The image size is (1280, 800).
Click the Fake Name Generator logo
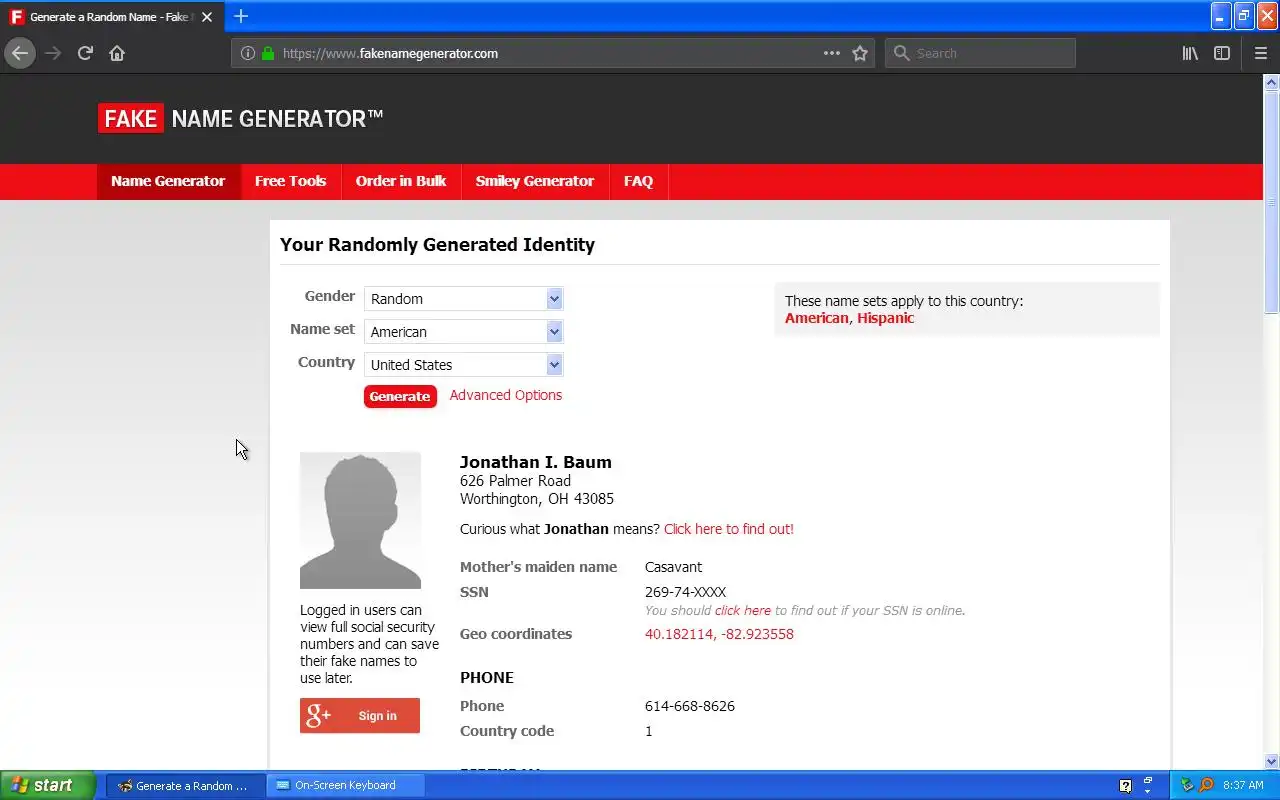(240, 118)
